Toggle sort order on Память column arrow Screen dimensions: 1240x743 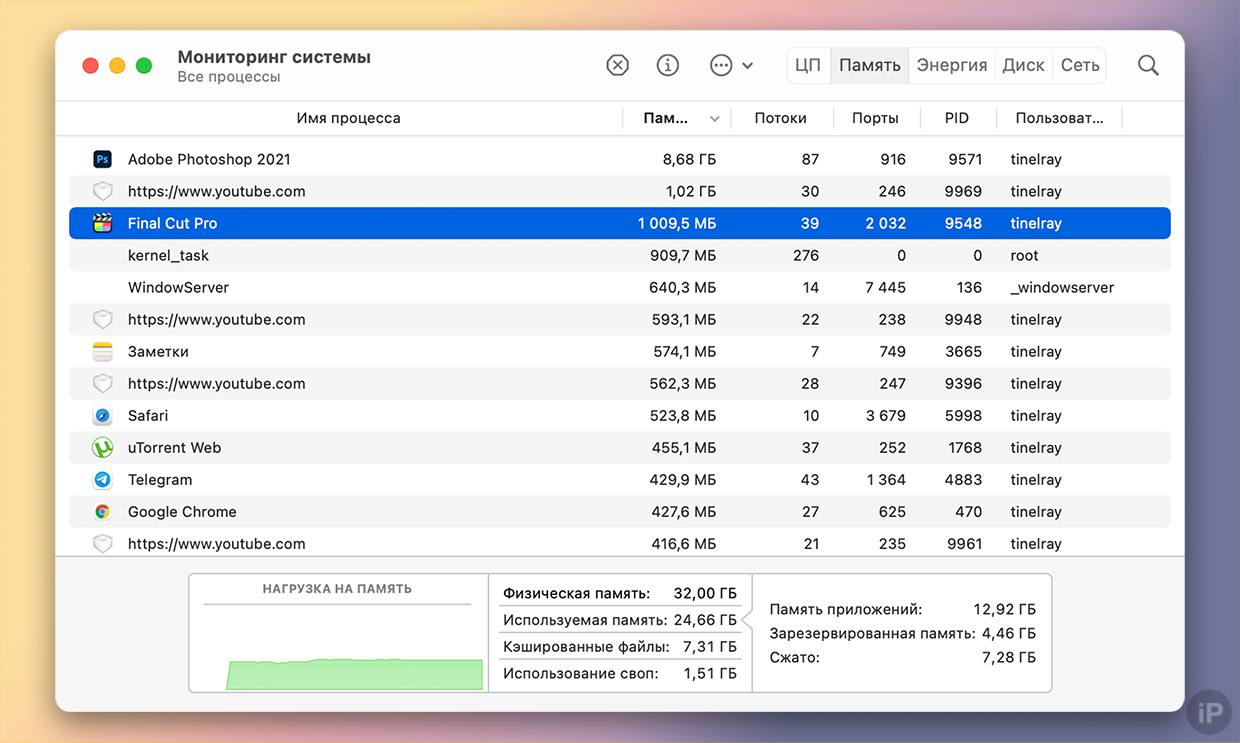pos(714,118)
